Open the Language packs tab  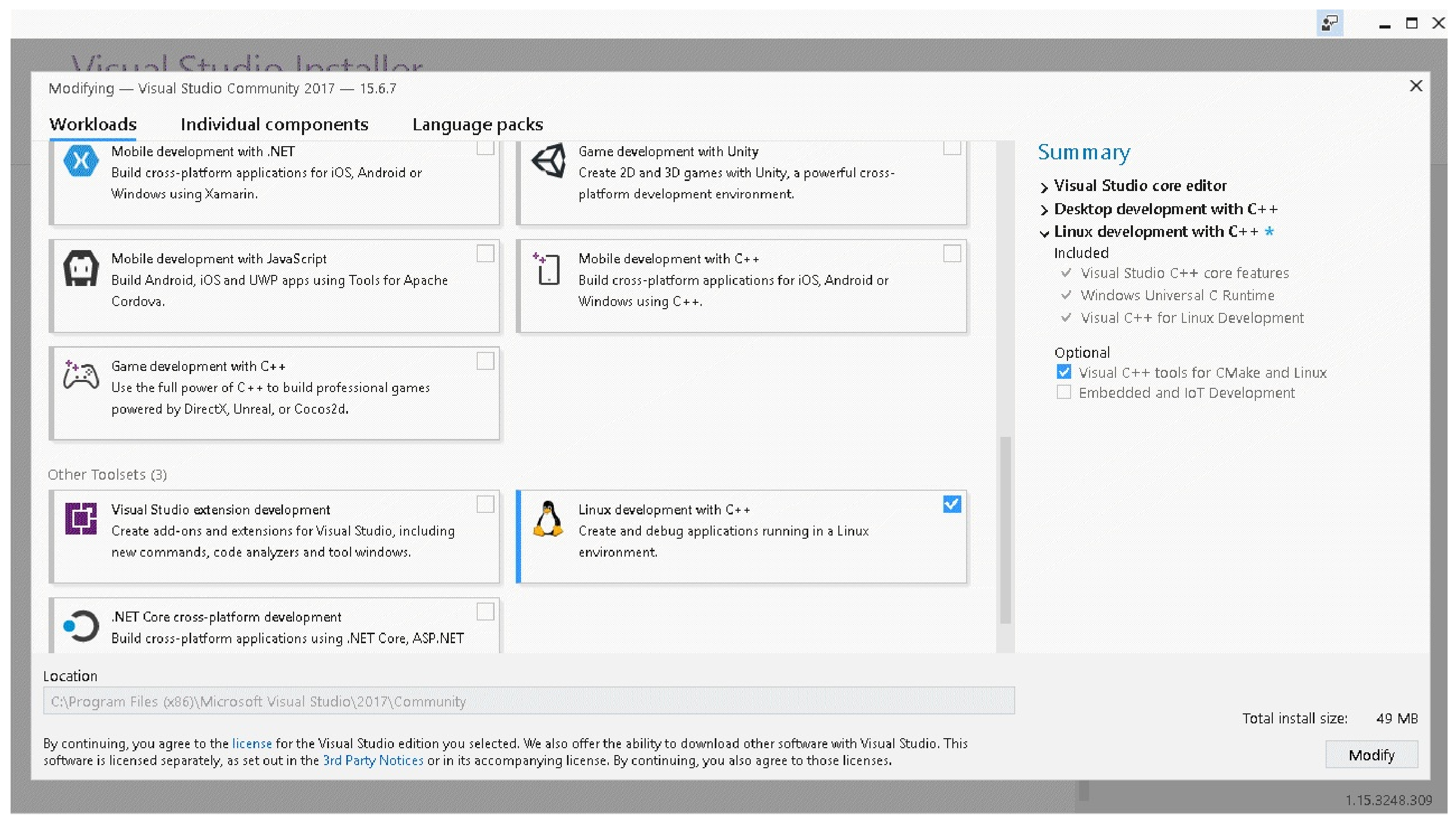point(477,125)
